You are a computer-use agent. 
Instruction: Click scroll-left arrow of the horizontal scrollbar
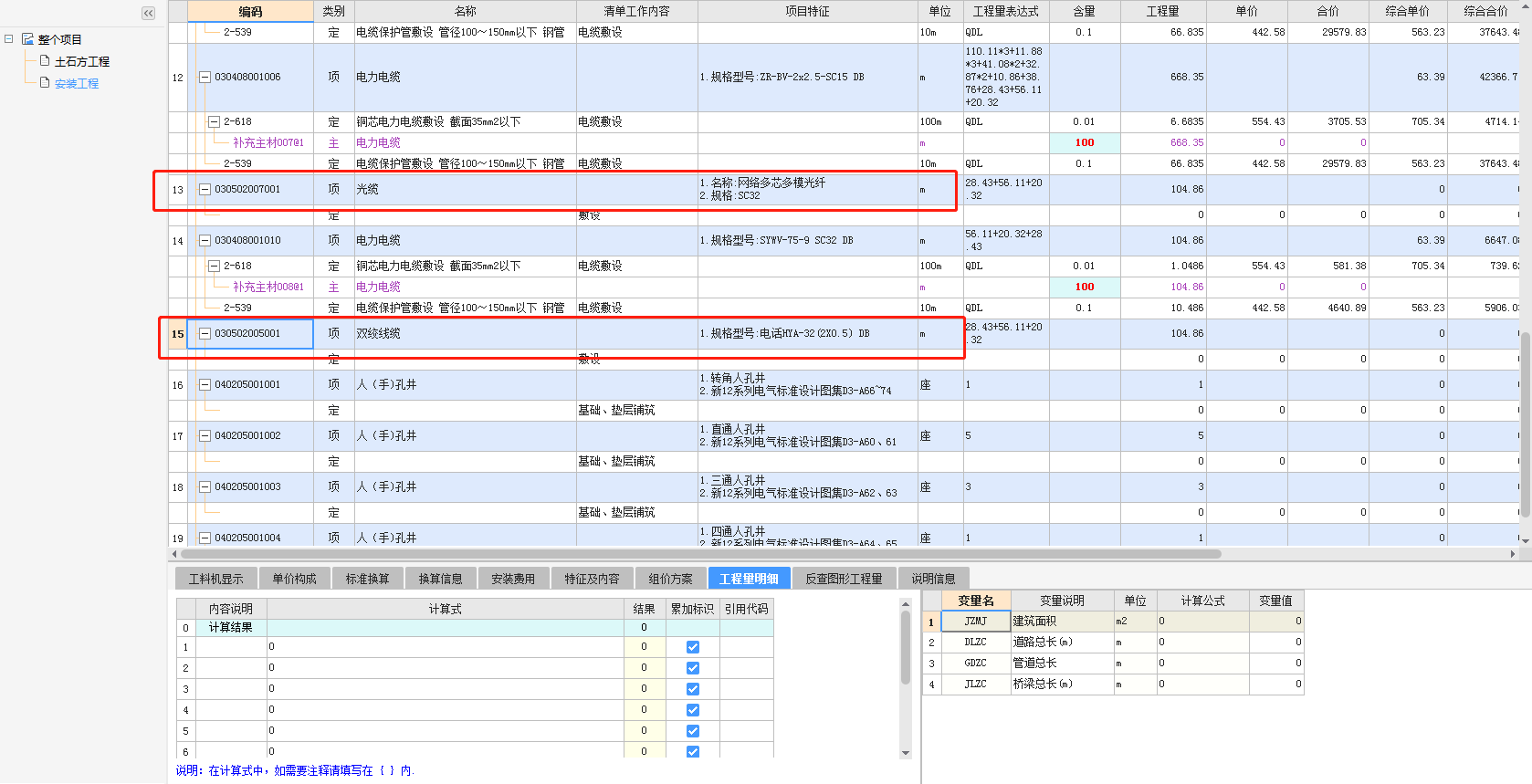(174, 554)
